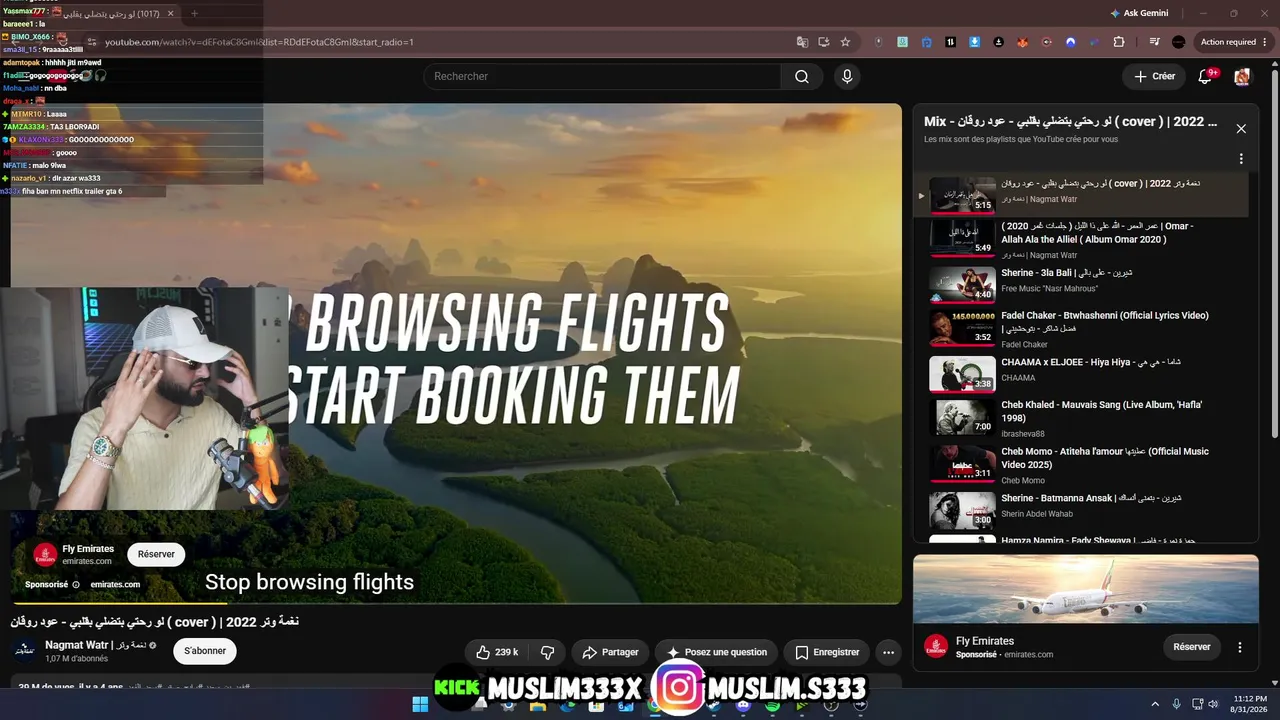The image size is (1280, 720).
Task: Open Chrome media controls icon
Action: [1154, 42]
